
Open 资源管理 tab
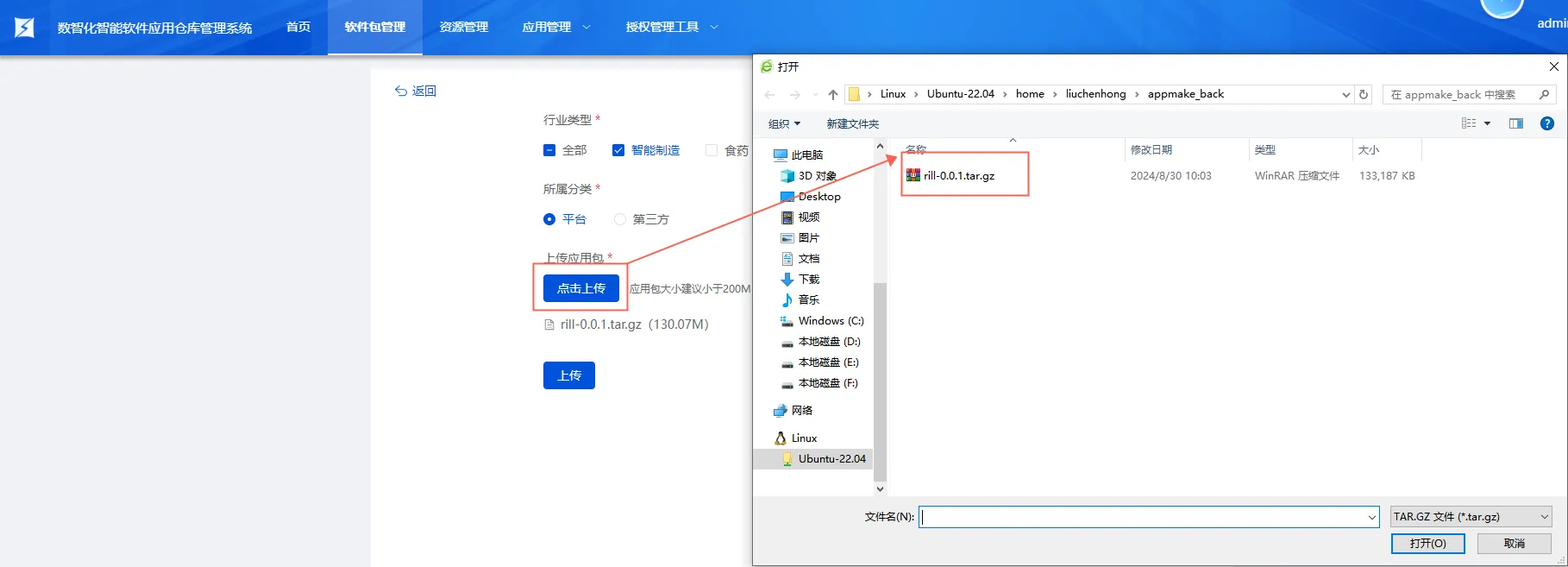pos(464,27)
